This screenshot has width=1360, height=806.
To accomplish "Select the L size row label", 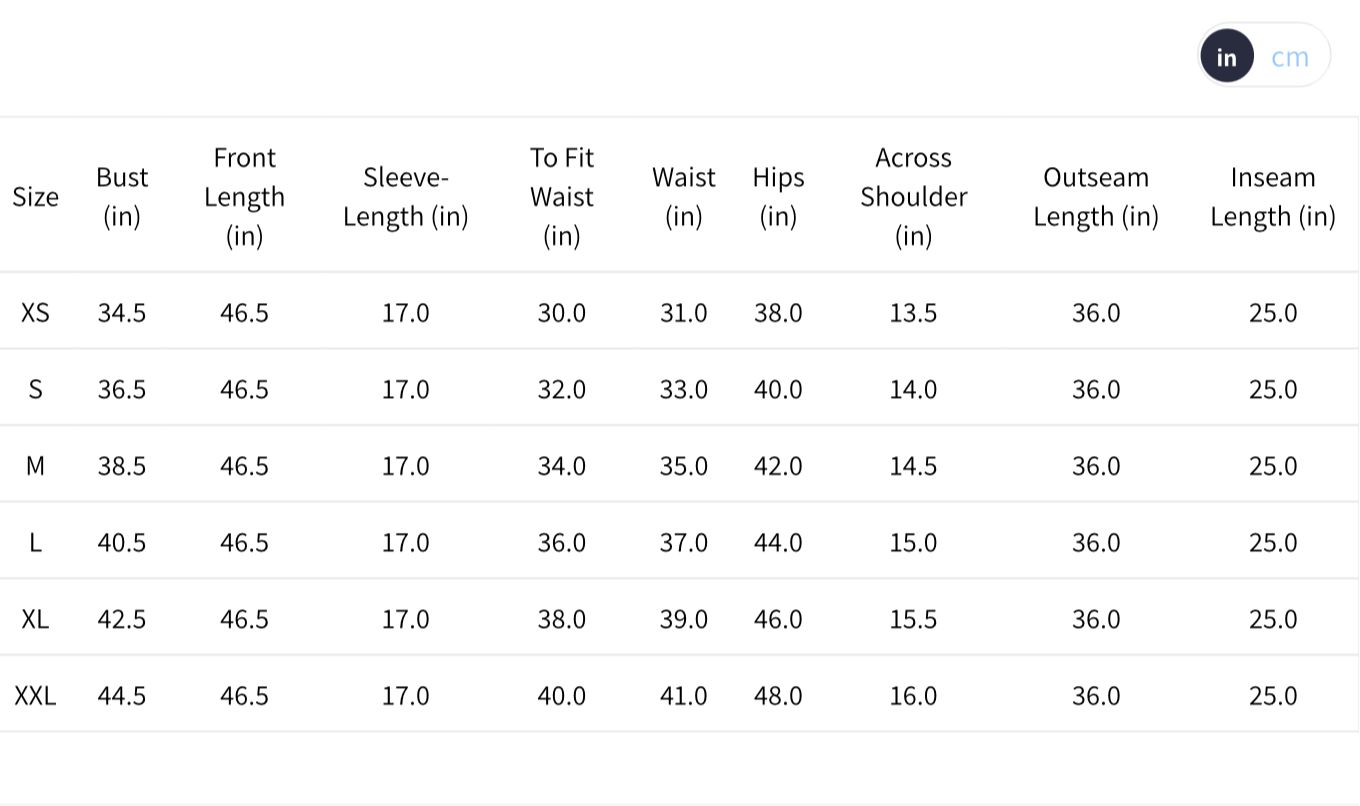I will [x=35, y=542].
